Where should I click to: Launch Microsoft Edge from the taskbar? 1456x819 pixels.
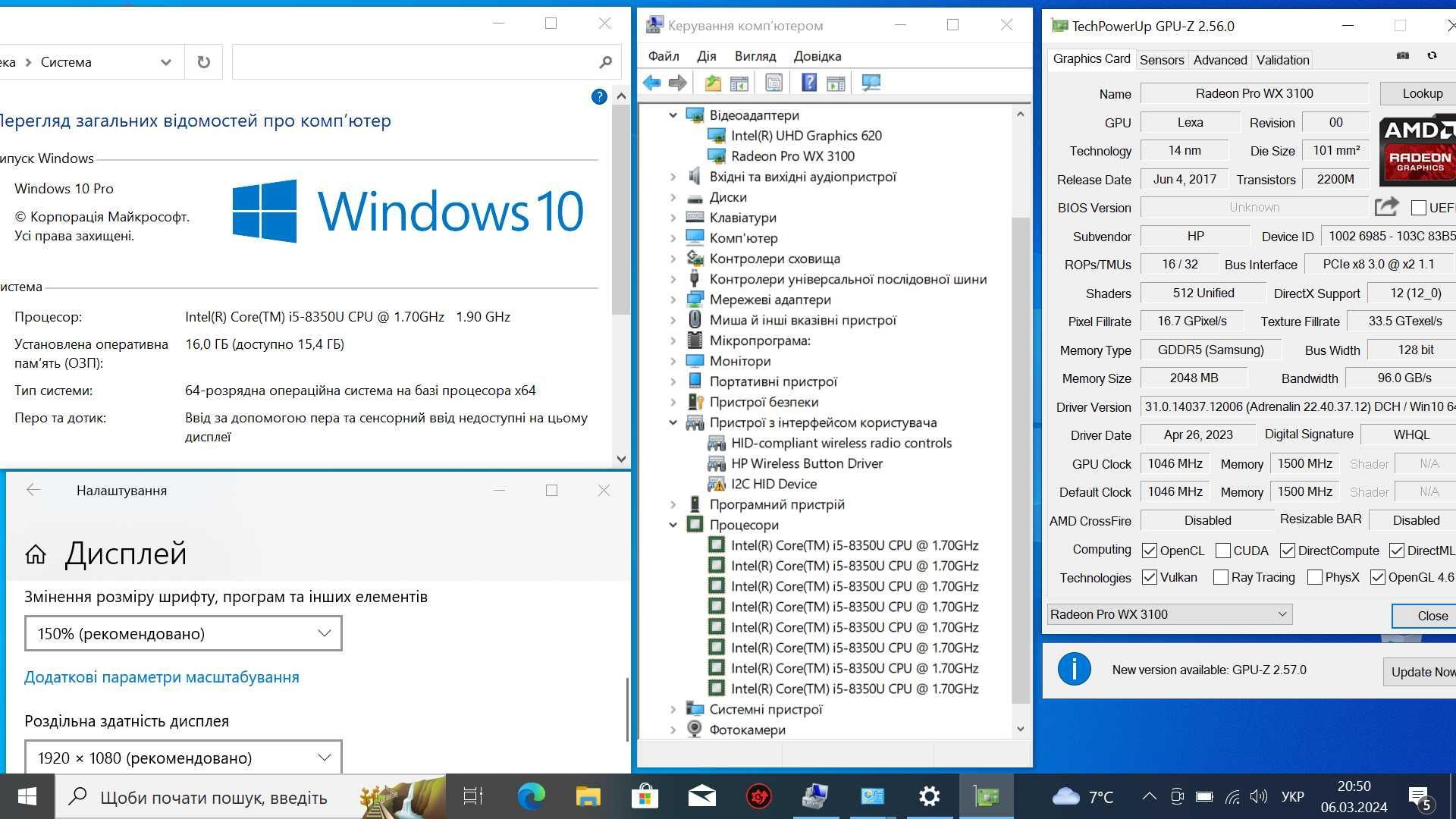coord(531,796)
